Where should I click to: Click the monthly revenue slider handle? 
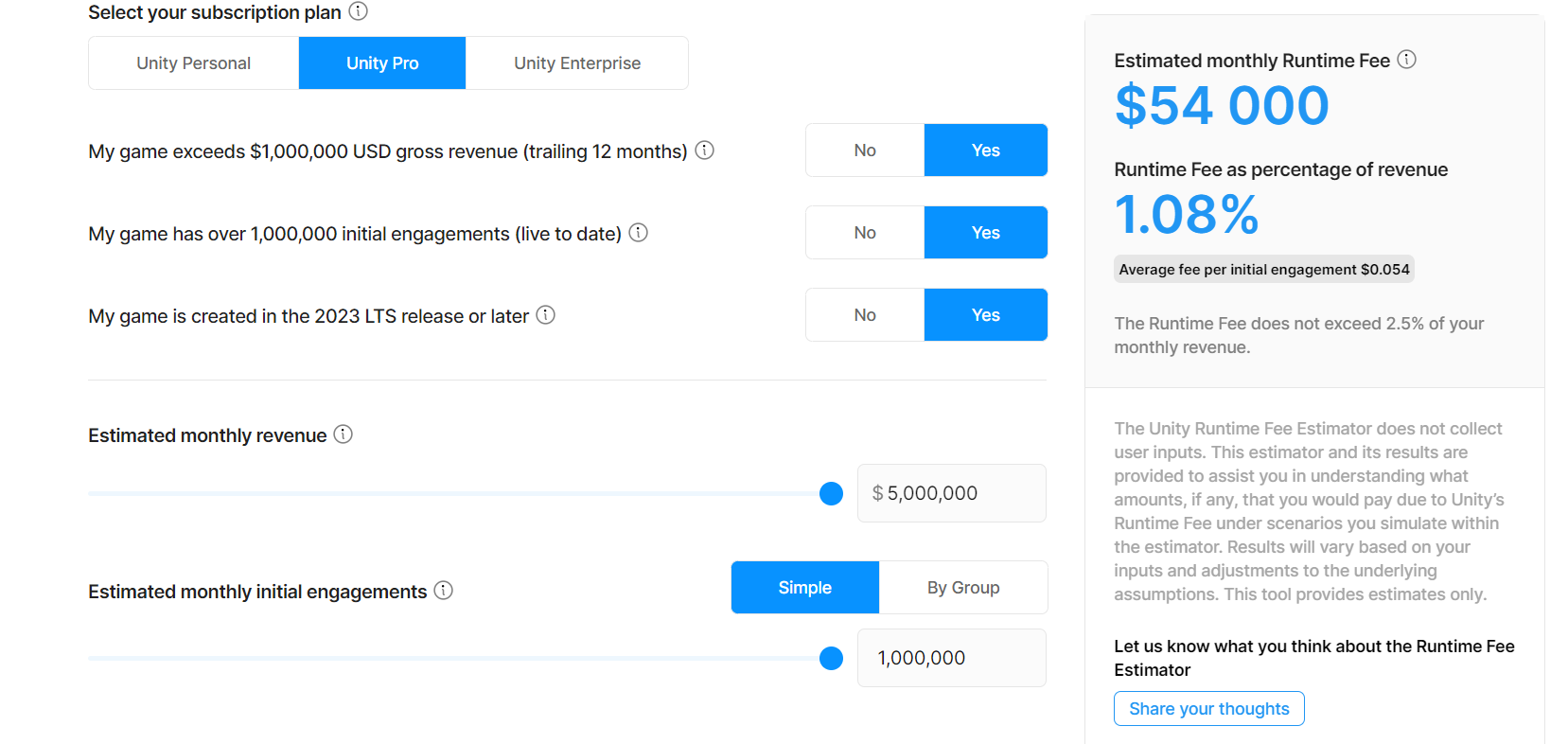(831, 493)
